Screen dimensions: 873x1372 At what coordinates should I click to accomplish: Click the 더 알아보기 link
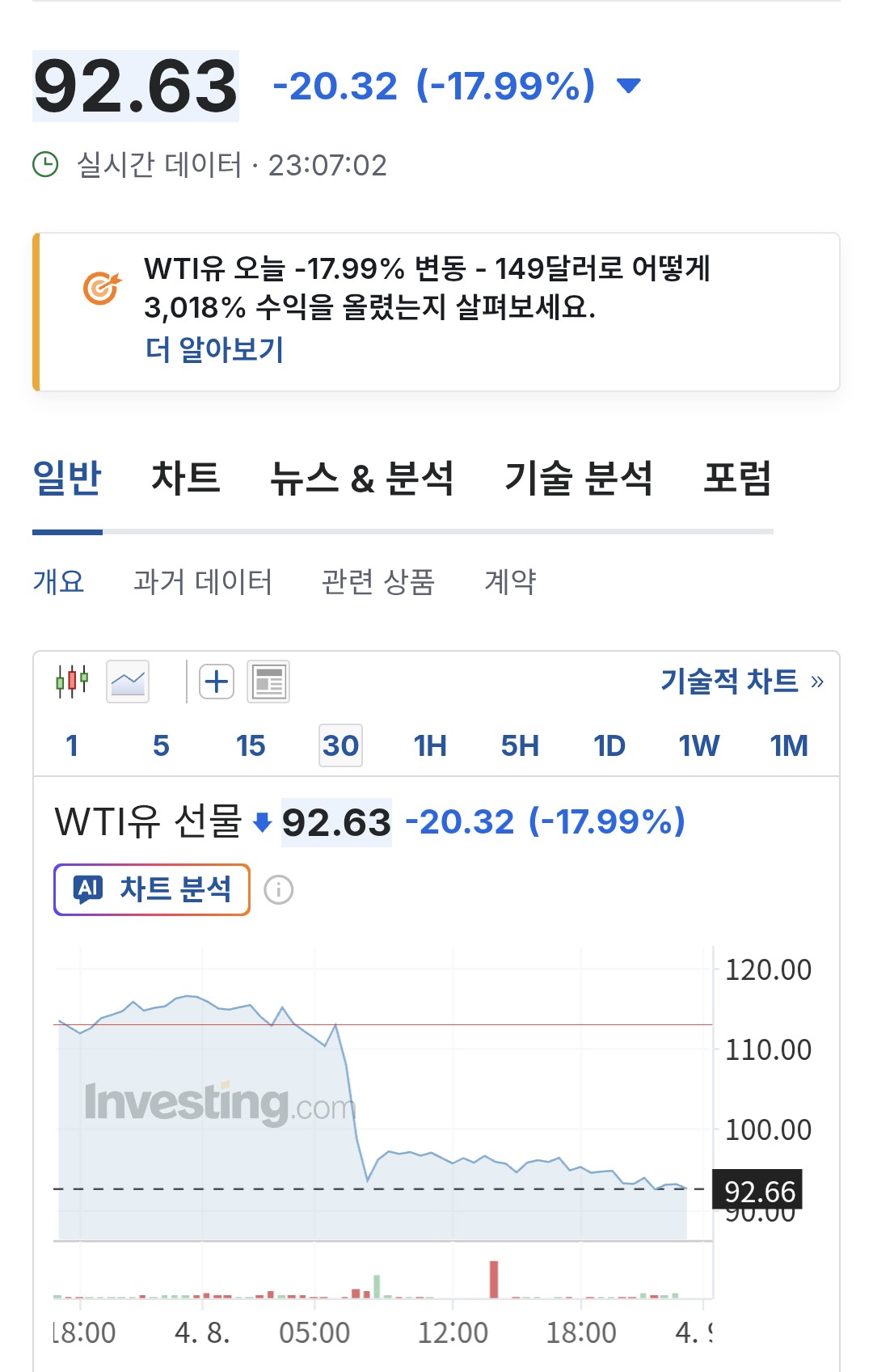[214, 349]
